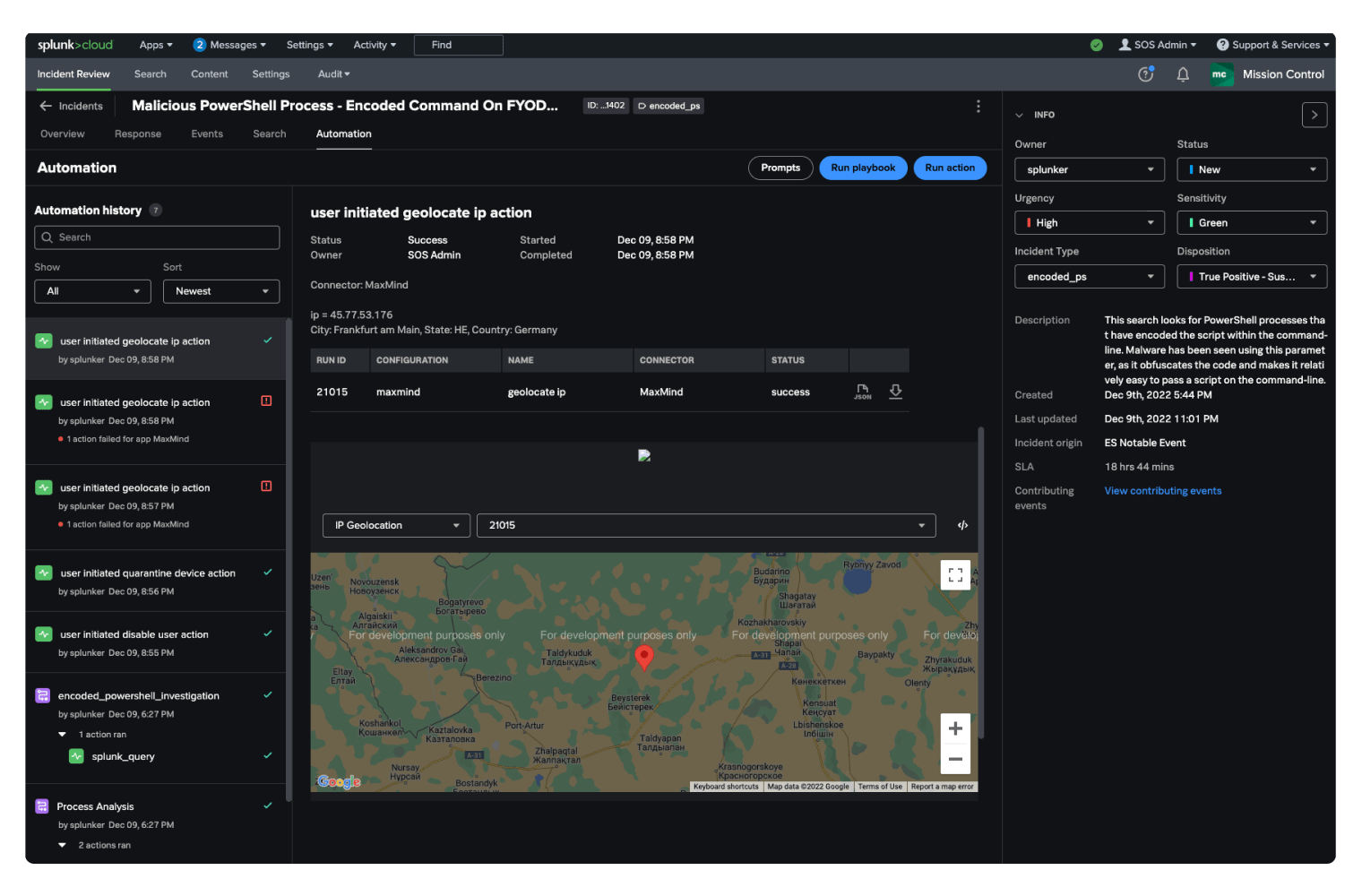Collapse the INFO side panel arrow
Image resolution: width=1362 pixels, height=896 pixels.
[1314, 115]
